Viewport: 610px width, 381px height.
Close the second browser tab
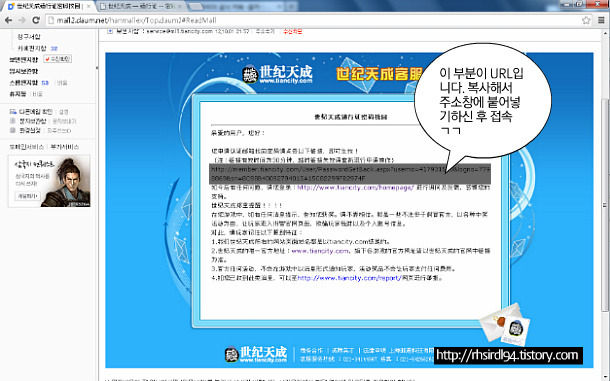[x=180, y=6]
